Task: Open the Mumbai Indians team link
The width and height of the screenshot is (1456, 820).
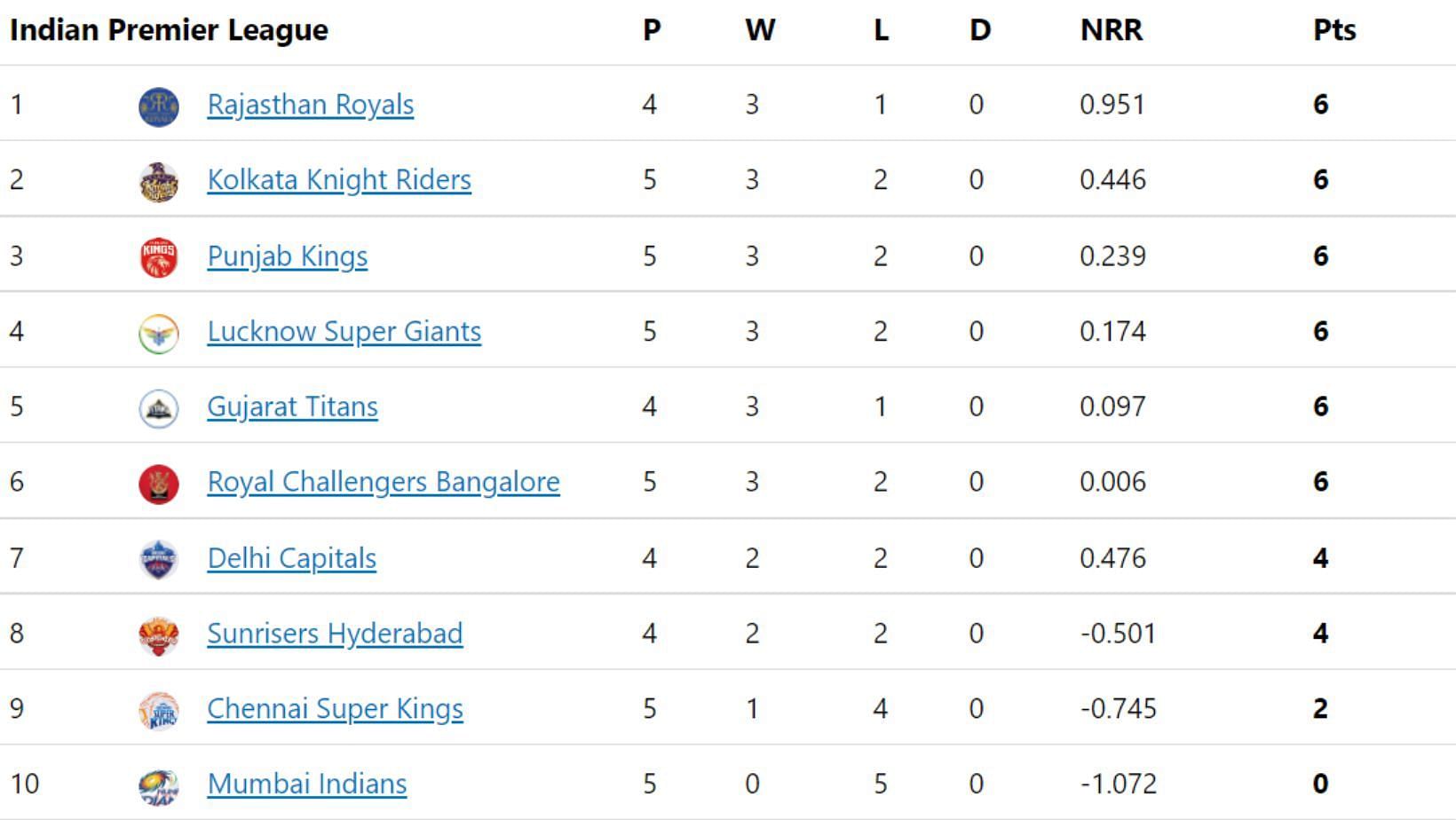Action: point(307,785)
